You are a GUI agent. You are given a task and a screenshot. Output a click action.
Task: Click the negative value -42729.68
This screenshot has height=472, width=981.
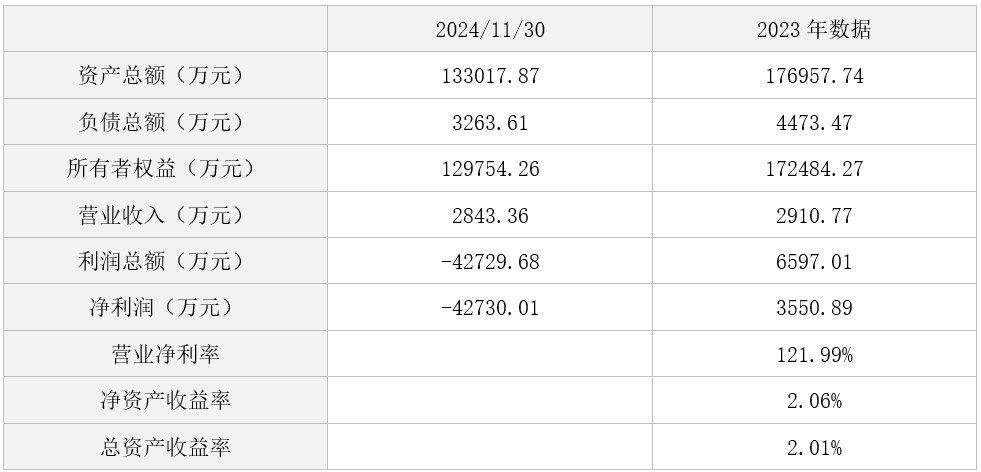[x=490, y=261]
